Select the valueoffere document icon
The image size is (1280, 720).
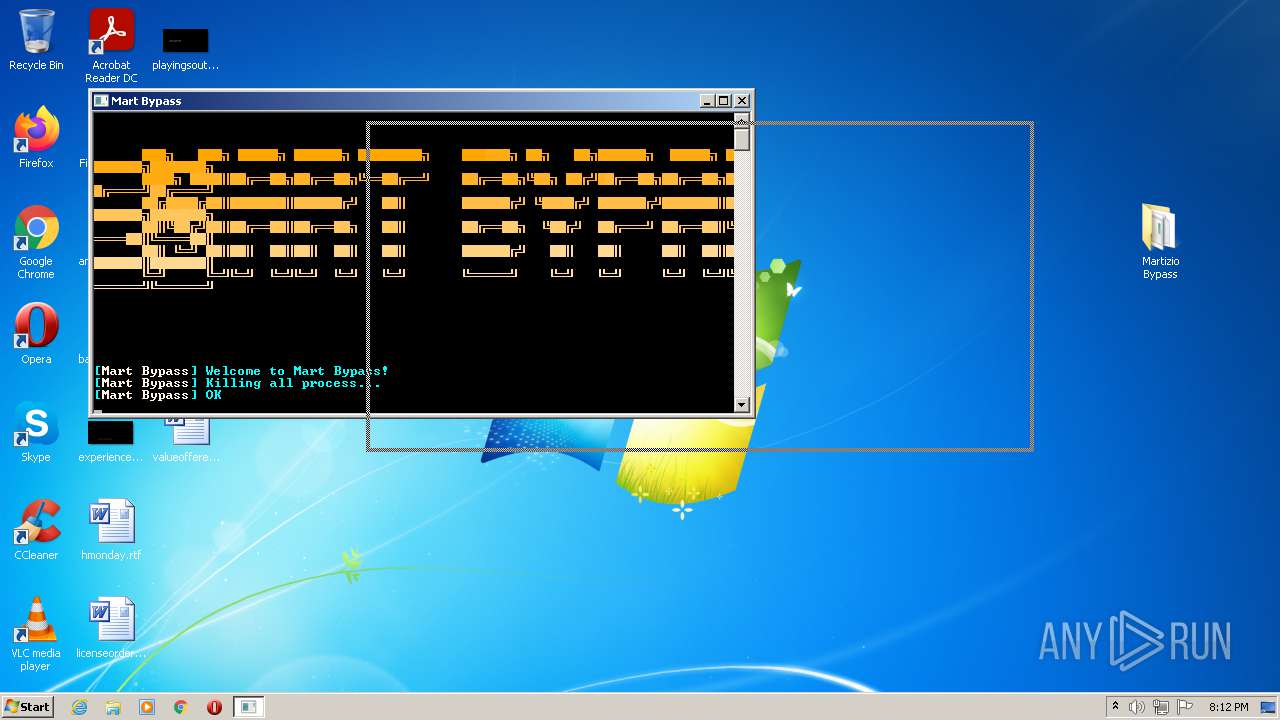186,440
